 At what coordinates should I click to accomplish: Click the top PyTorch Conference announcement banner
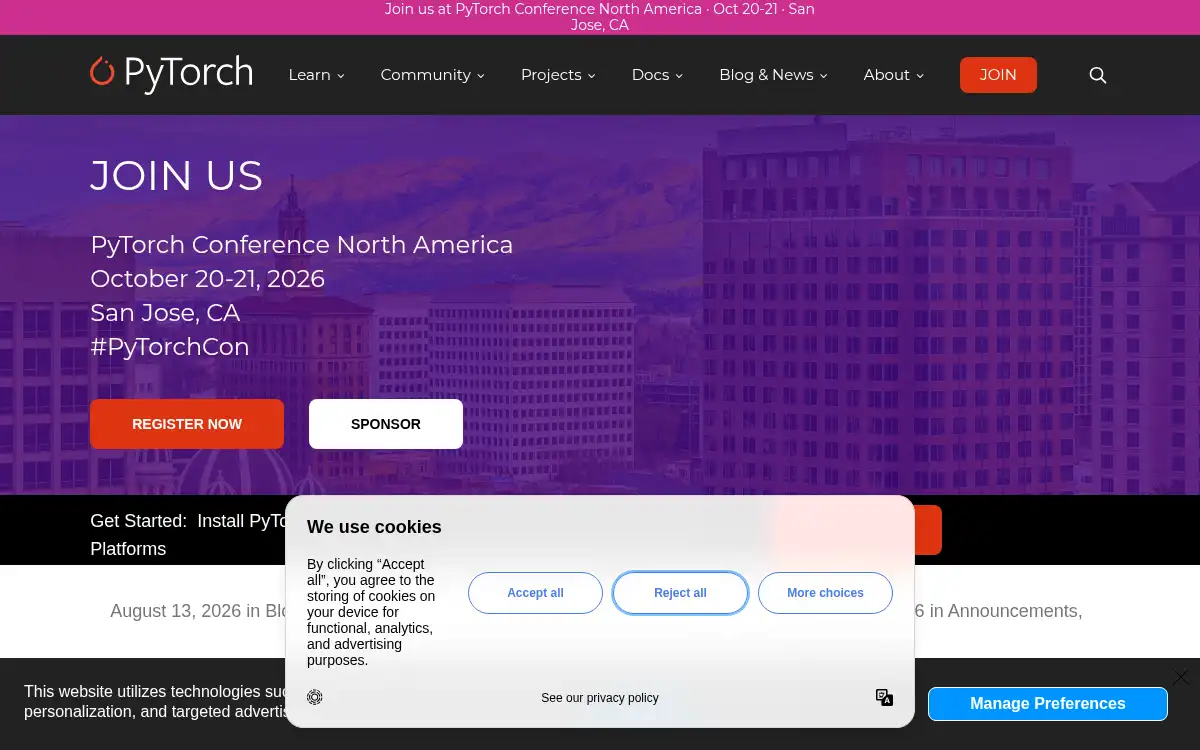600,17
